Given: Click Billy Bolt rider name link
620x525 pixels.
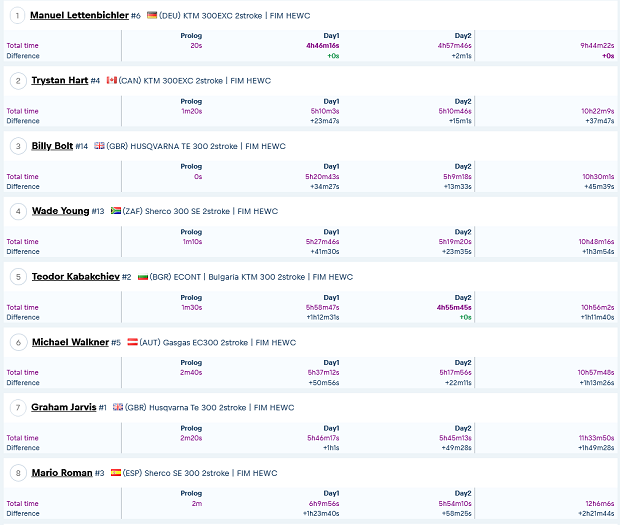Looking at the screenshot, I should (x=52, y=146).
